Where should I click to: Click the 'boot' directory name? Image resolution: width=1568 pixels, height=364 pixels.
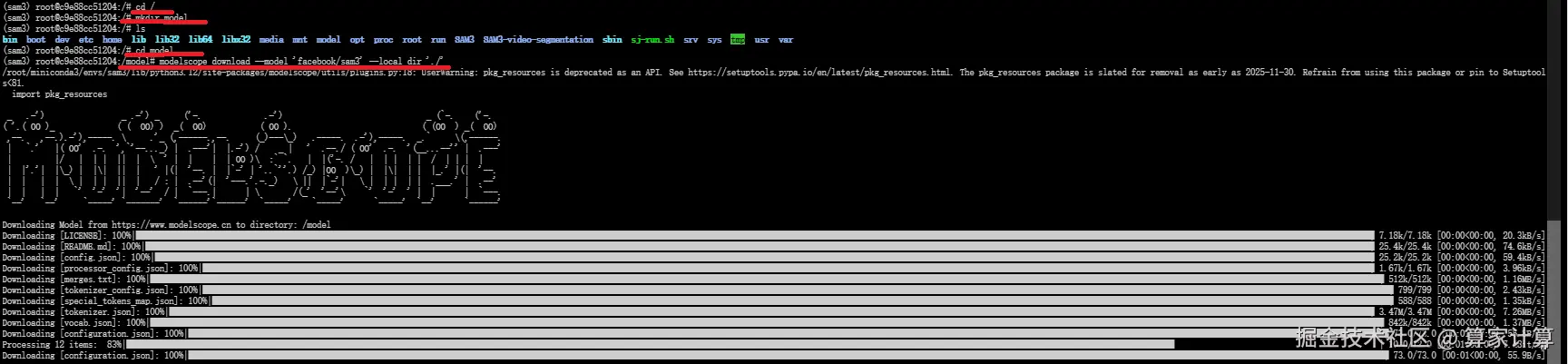point(36,40)
